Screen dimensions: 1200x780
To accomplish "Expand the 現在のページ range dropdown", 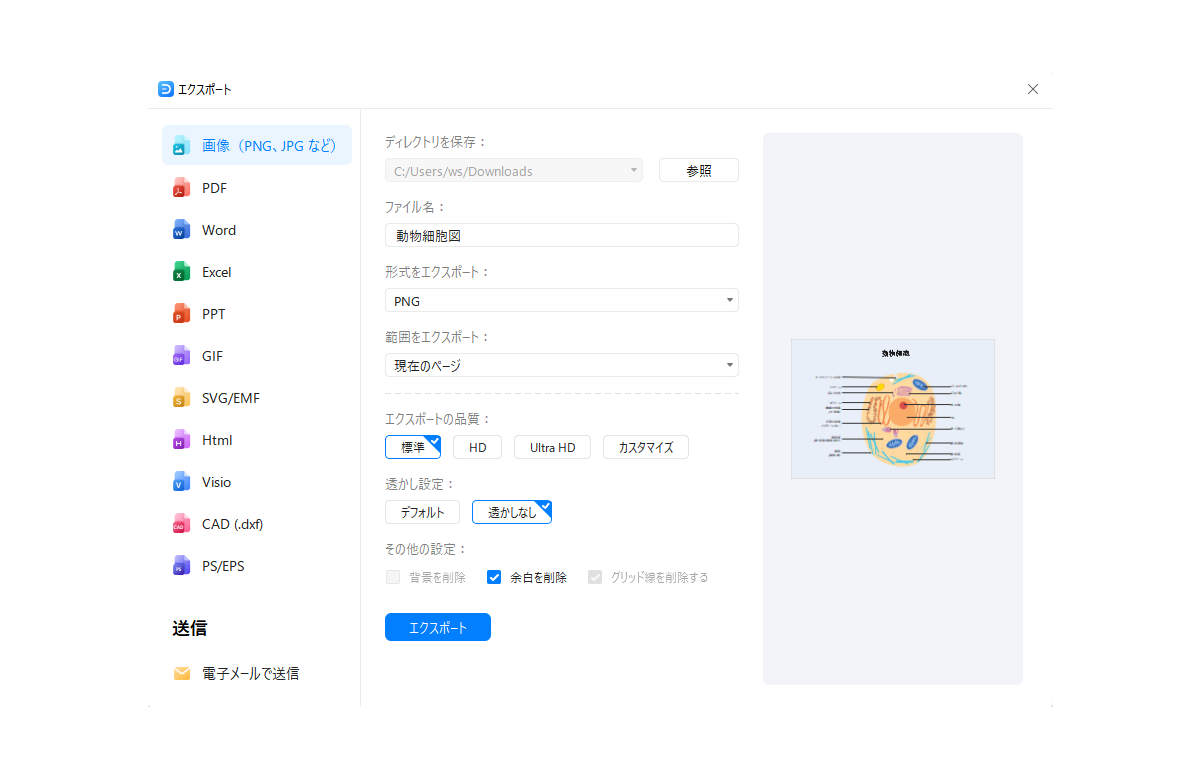I will point(561,365).
